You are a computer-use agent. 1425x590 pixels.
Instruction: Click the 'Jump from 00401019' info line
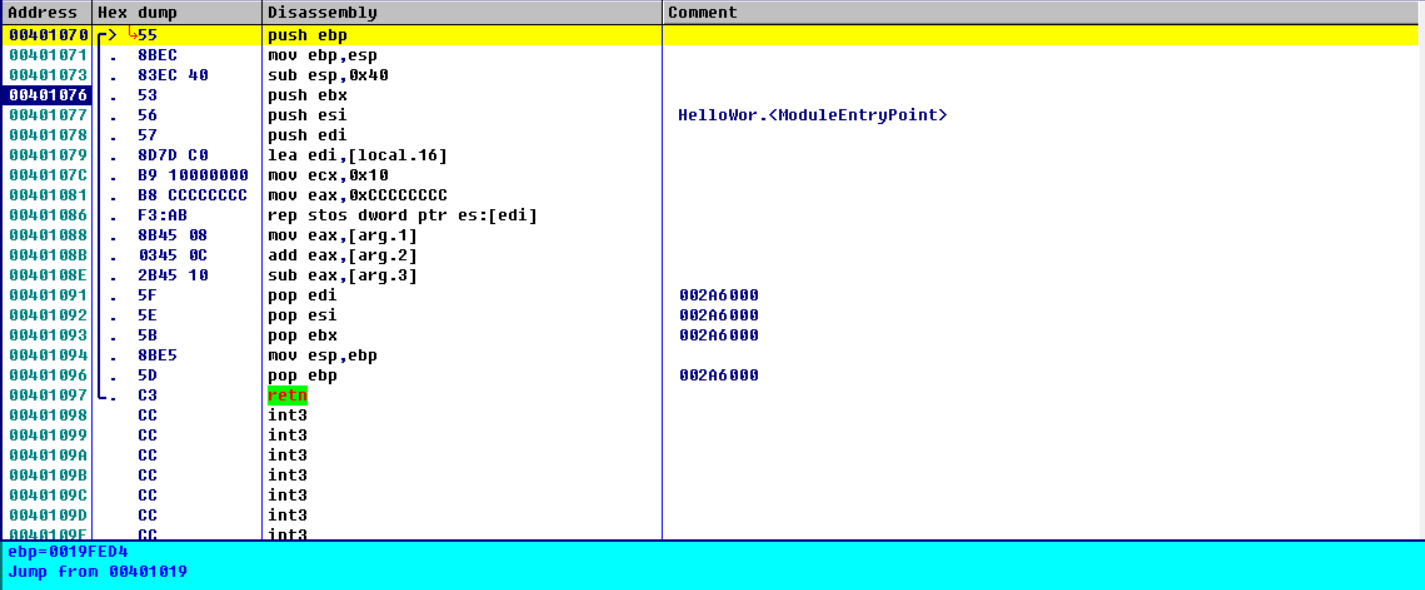97,572
